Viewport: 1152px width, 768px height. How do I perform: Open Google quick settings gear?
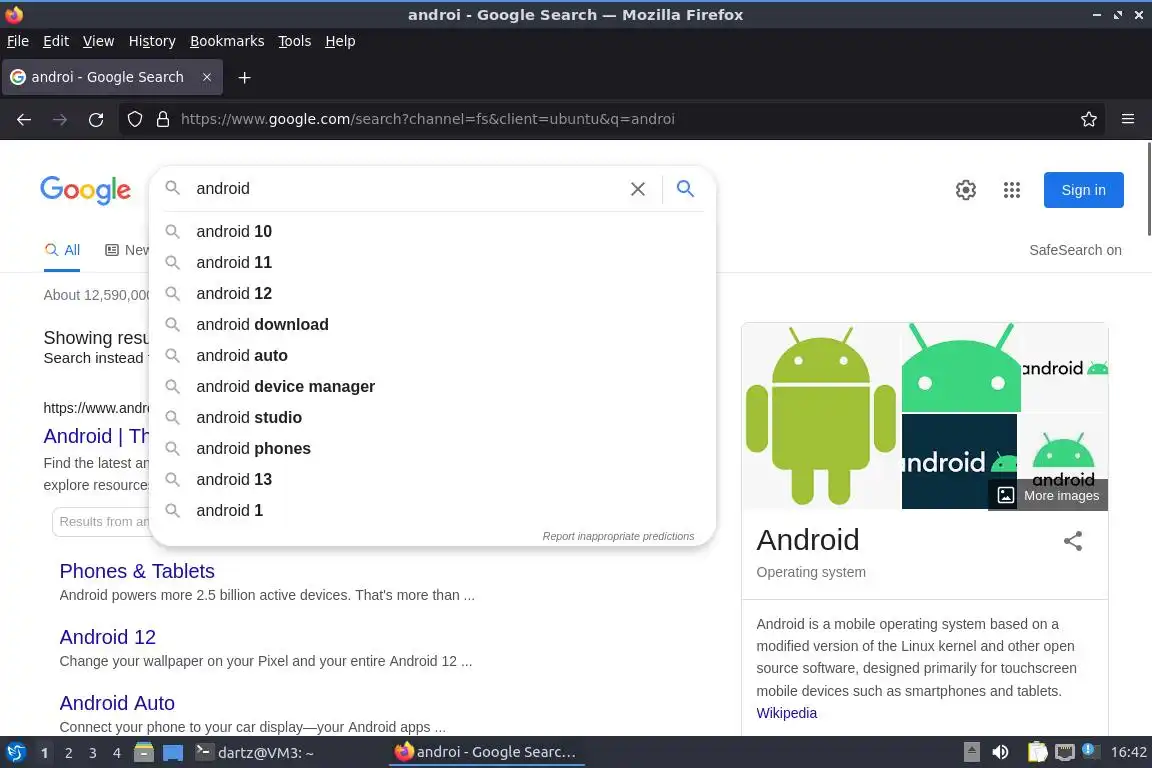(965, 190)
